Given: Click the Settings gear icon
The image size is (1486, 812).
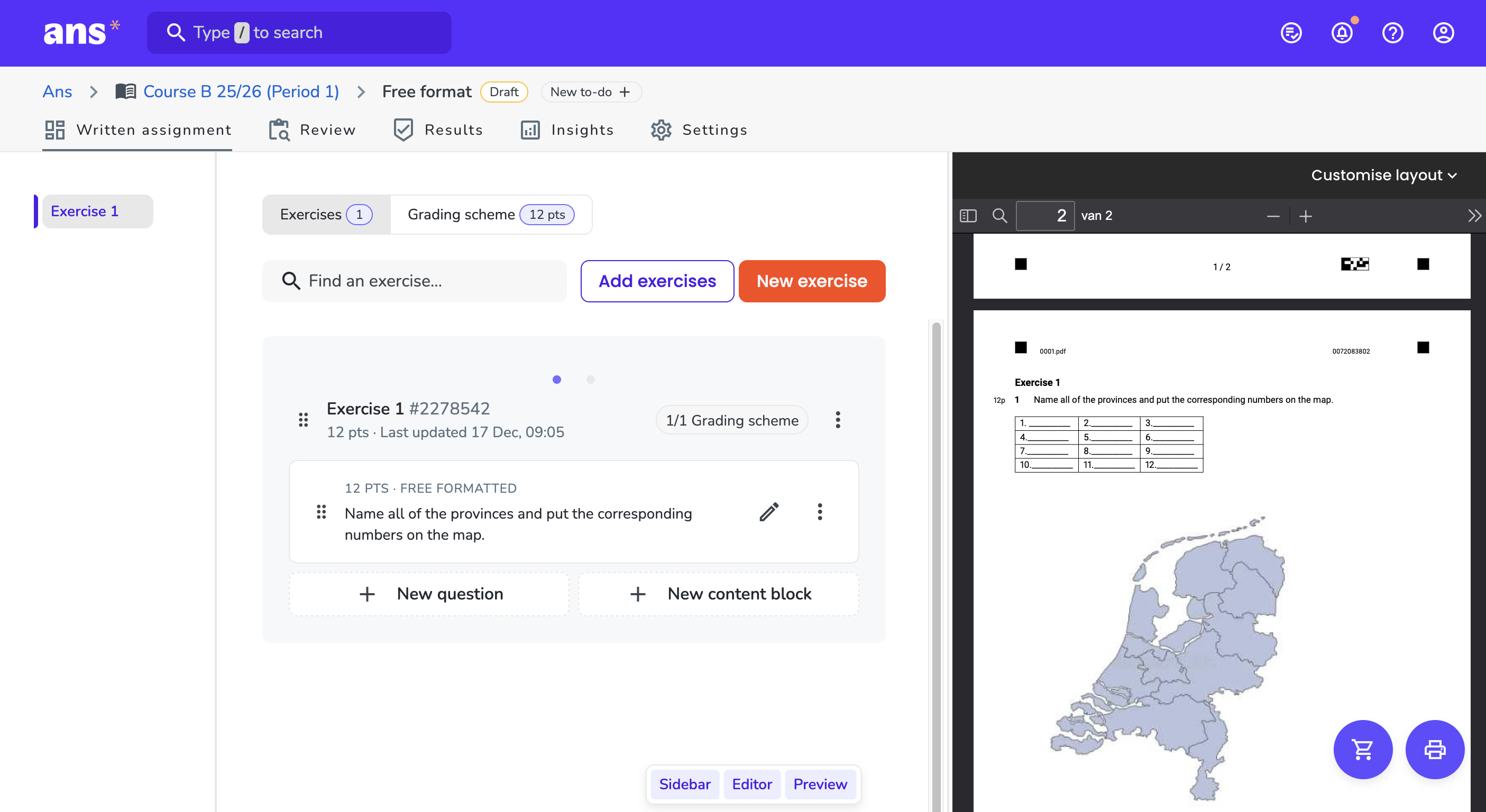Looking at the screenshot, I should [661, 130].
